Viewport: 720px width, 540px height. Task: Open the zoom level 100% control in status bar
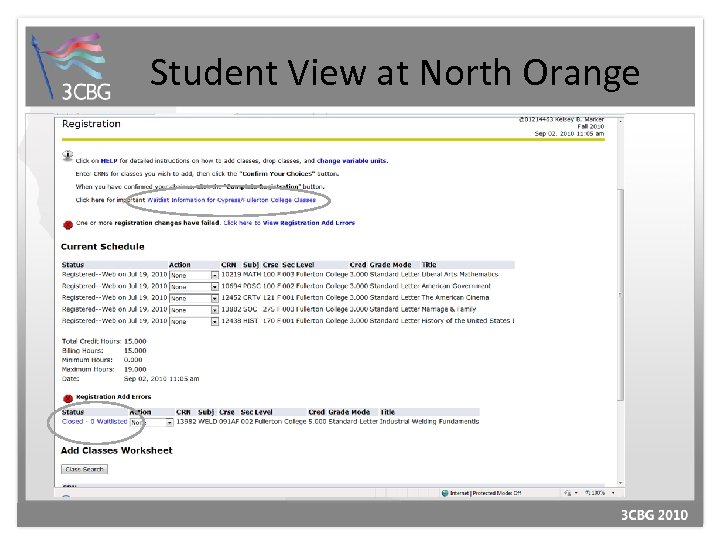click(x=600, y=493)
